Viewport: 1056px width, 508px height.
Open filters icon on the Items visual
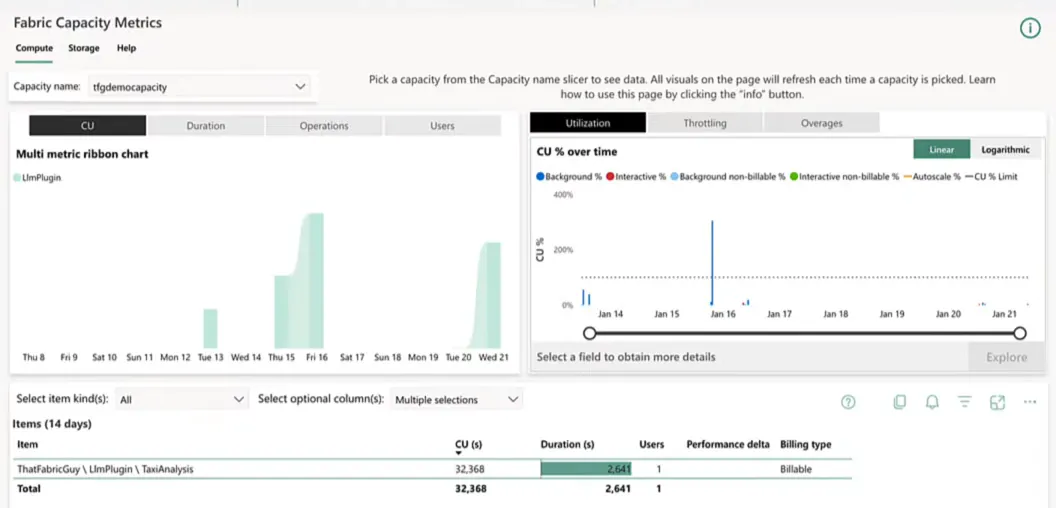(964, 402)
